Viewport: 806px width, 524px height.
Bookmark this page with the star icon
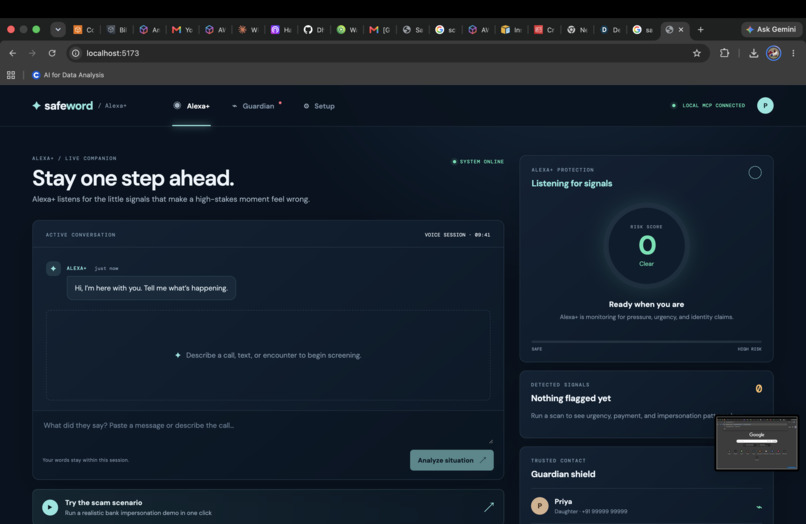[697, 53]
